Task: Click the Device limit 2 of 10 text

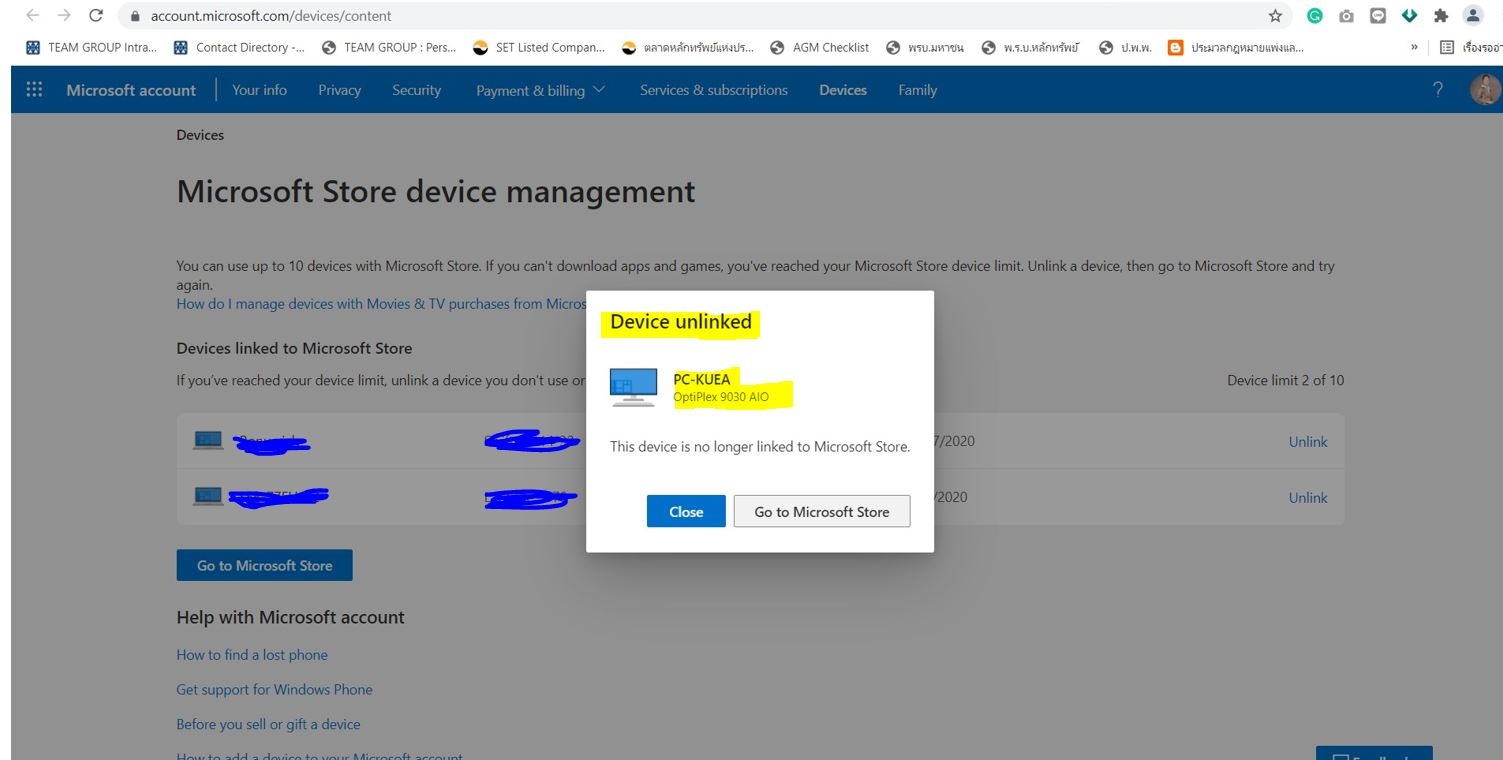Action: 1285,380
